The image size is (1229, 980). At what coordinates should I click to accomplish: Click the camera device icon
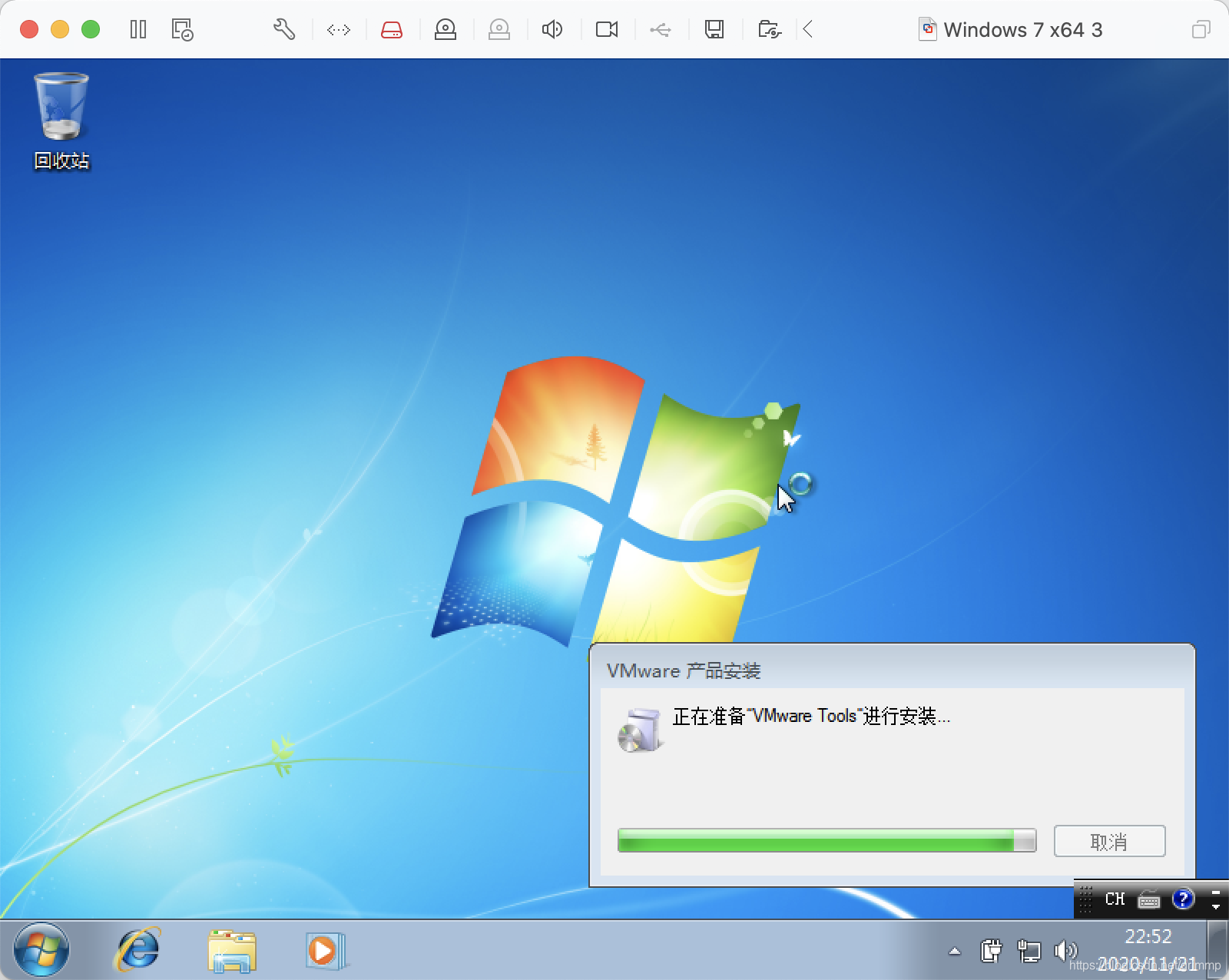click(607, 30)
